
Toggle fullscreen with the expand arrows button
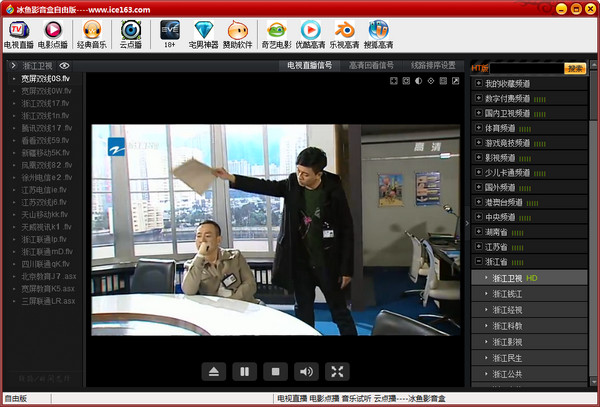(x=338, y=372)
